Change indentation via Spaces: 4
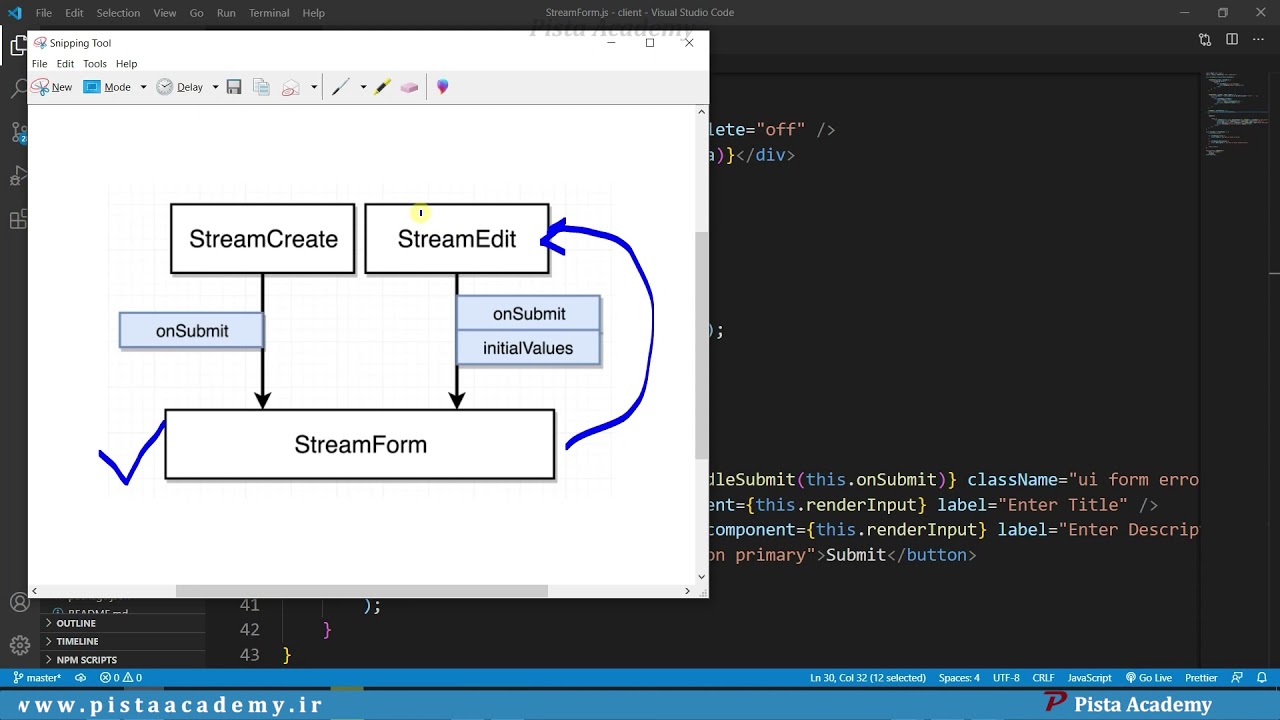 point(959,678)
